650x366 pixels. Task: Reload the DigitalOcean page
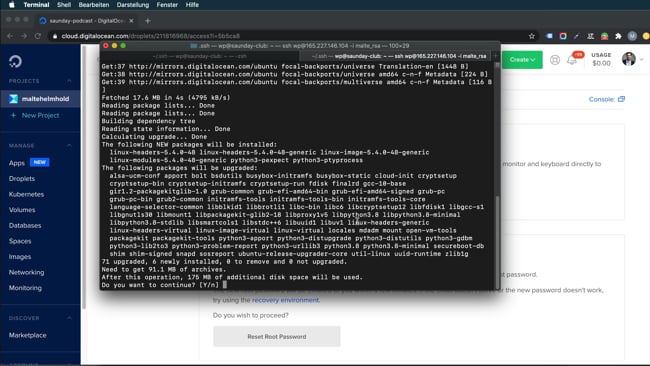coord(38,36)
